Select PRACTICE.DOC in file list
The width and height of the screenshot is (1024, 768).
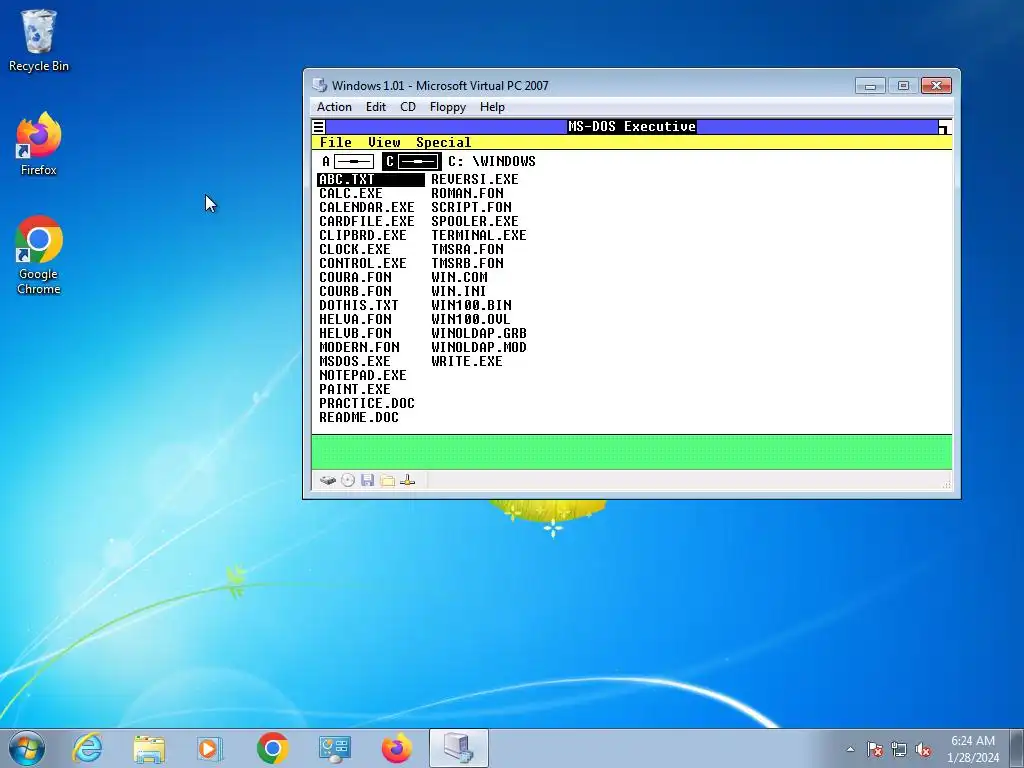367,404
